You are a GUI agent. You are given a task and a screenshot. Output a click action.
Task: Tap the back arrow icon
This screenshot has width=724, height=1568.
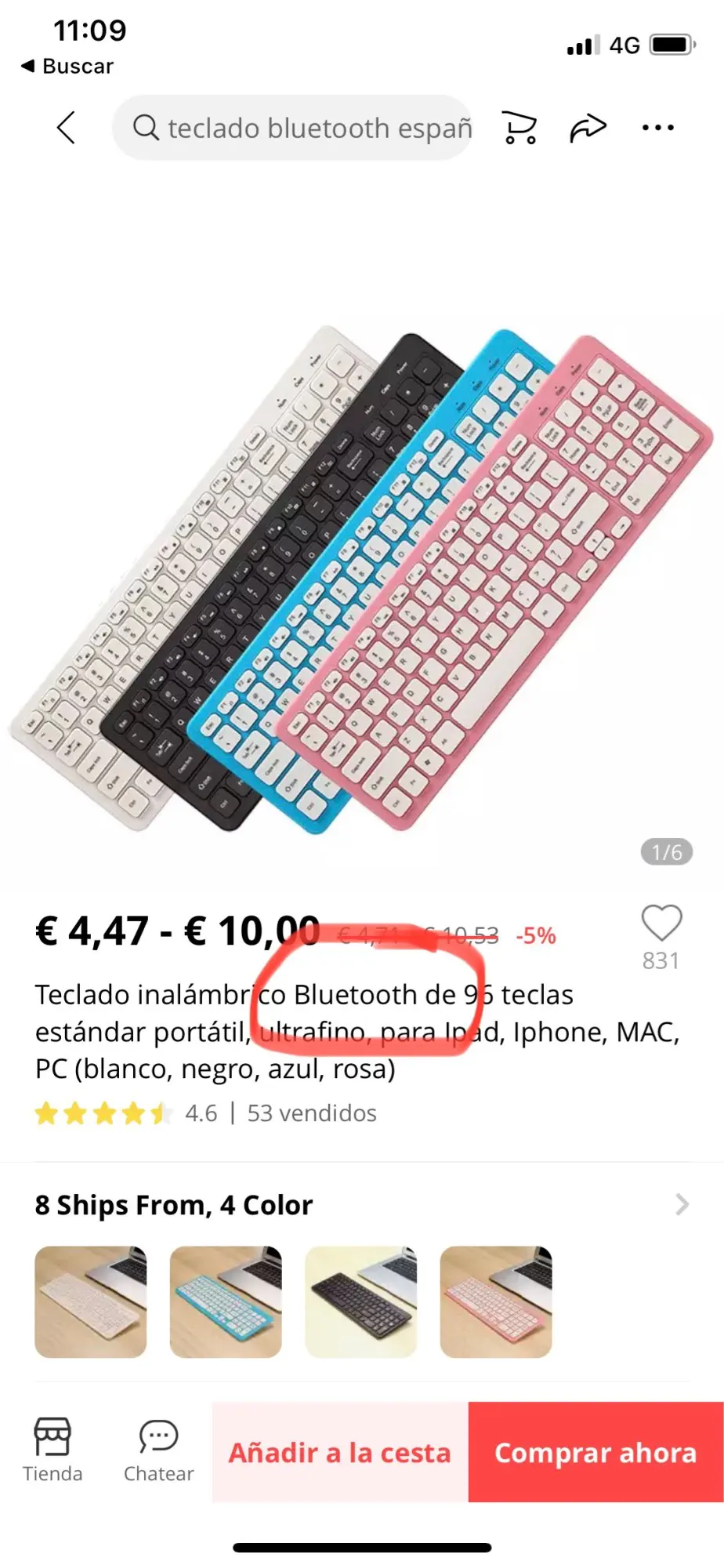67,127
